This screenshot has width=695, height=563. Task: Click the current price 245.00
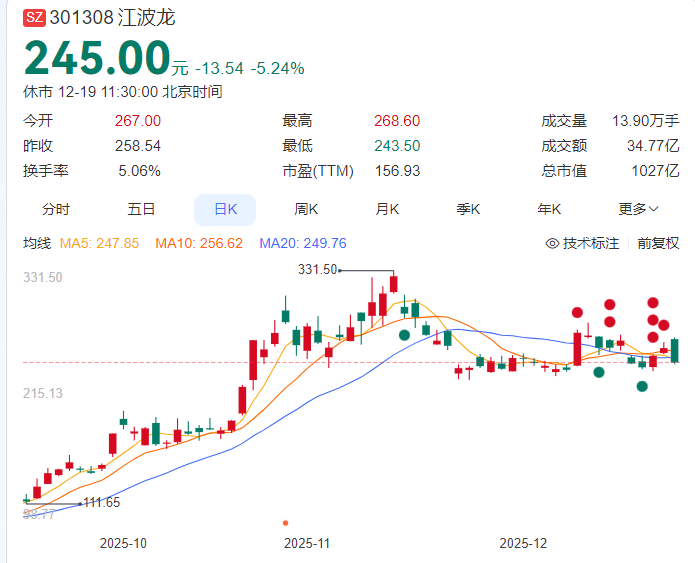[x=97, y=58]
